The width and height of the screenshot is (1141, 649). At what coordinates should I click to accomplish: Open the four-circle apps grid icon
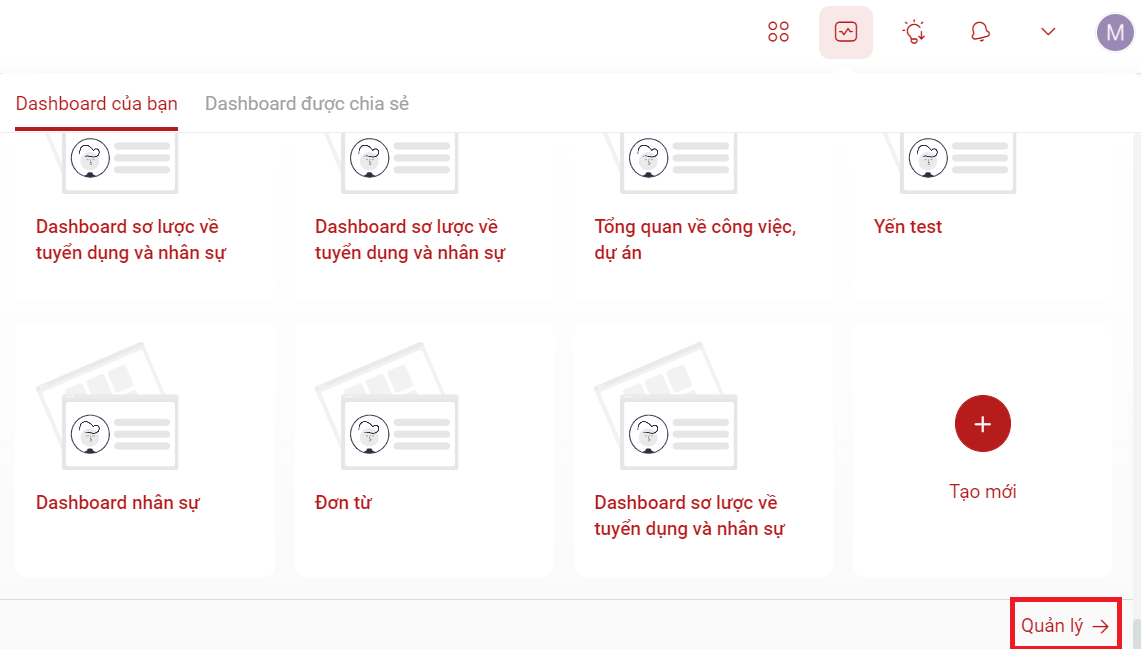click(x=778, y=32)
